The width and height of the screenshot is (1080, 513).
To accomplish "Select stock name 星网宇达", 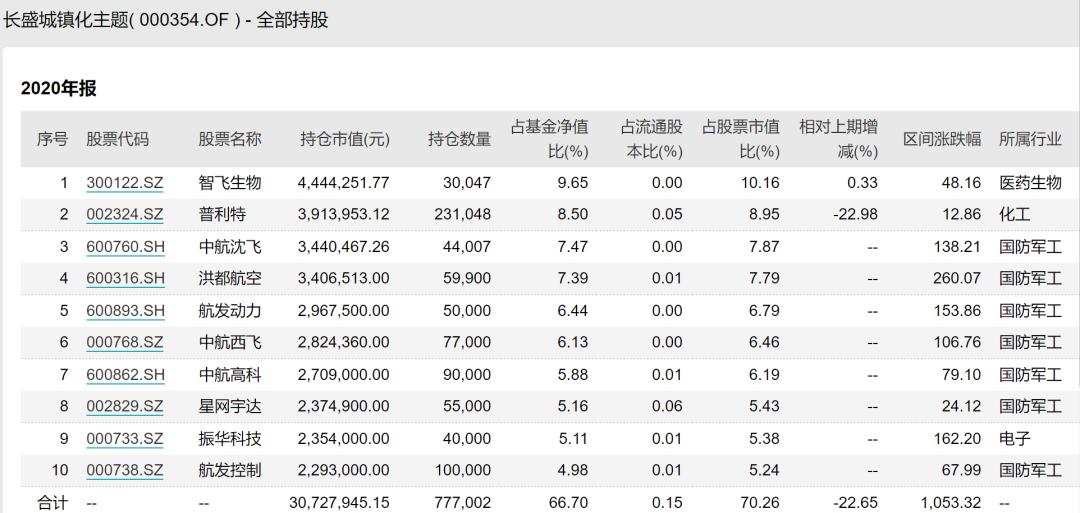I will tap(230, 406).
